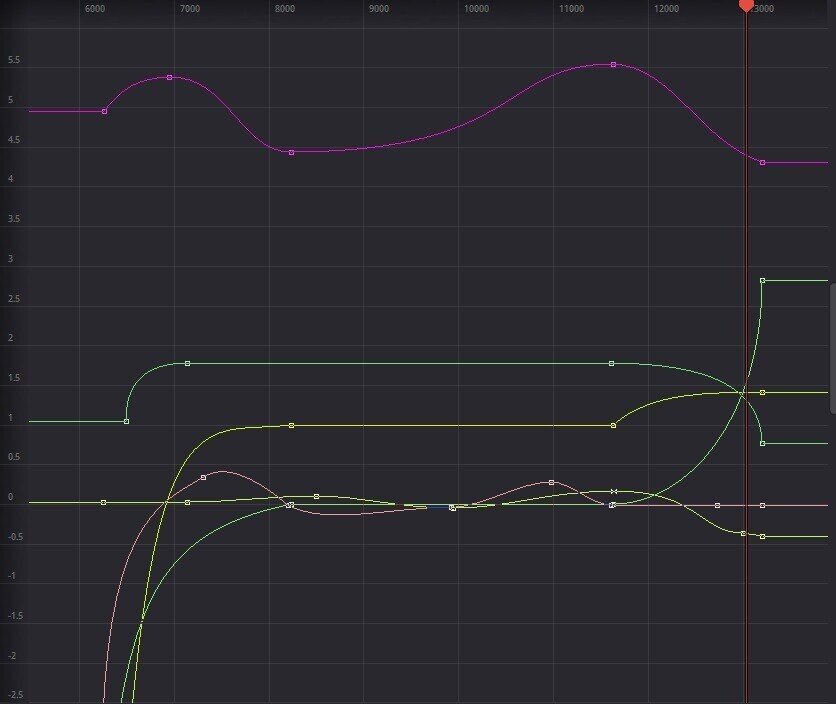Click the 11000 label on time ruler
836x704 pixels.
point(571,9)
